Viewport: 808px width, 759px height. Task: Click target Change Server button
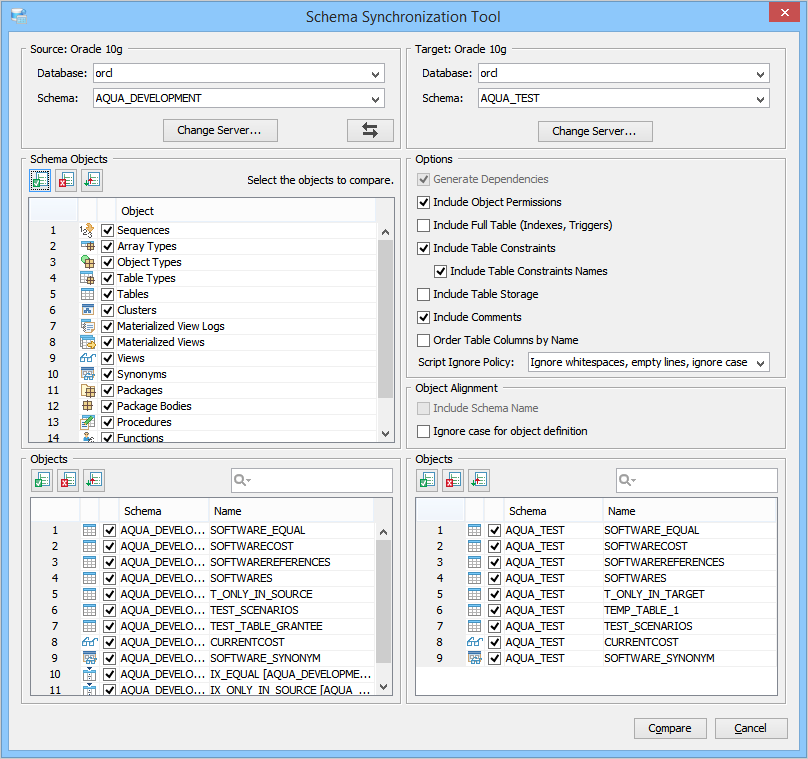tap(595, 131)
